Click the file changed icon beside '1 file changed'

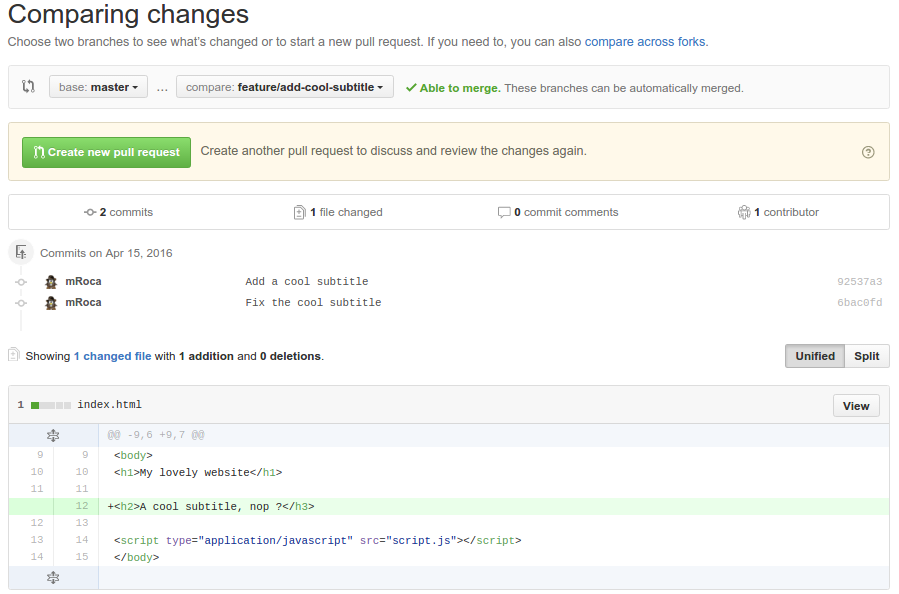click(x=299, y=212)
